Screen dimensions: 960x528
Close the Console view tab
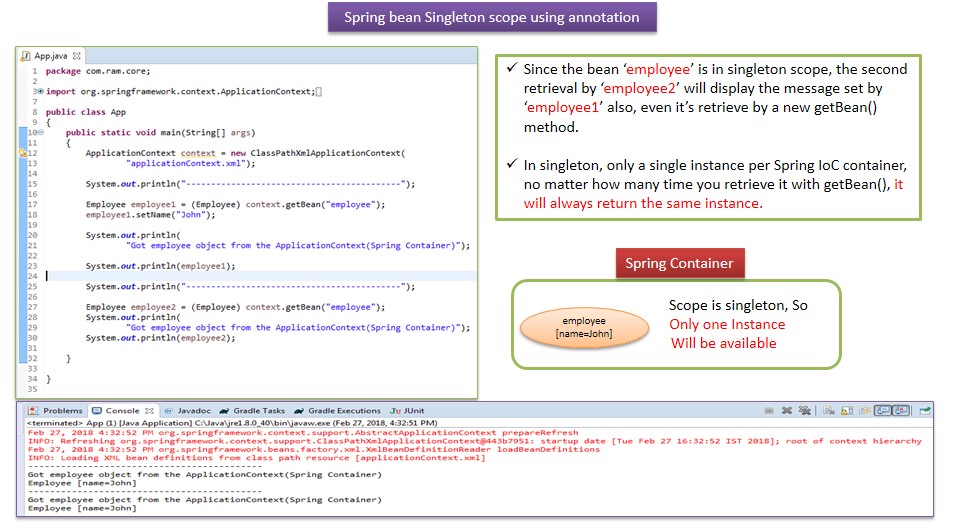point(149,411)
